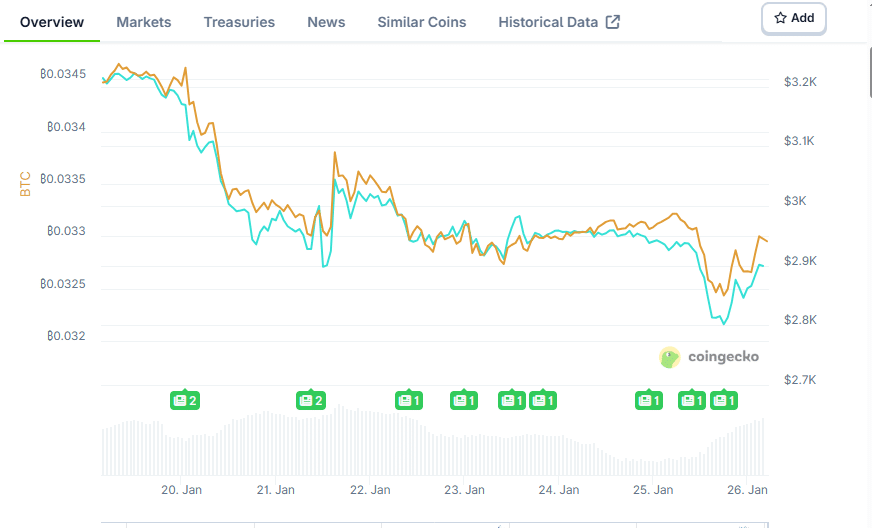Open the Similar Coins tab
The height and width of the screenshot is (528, 872).
point(421,22)
